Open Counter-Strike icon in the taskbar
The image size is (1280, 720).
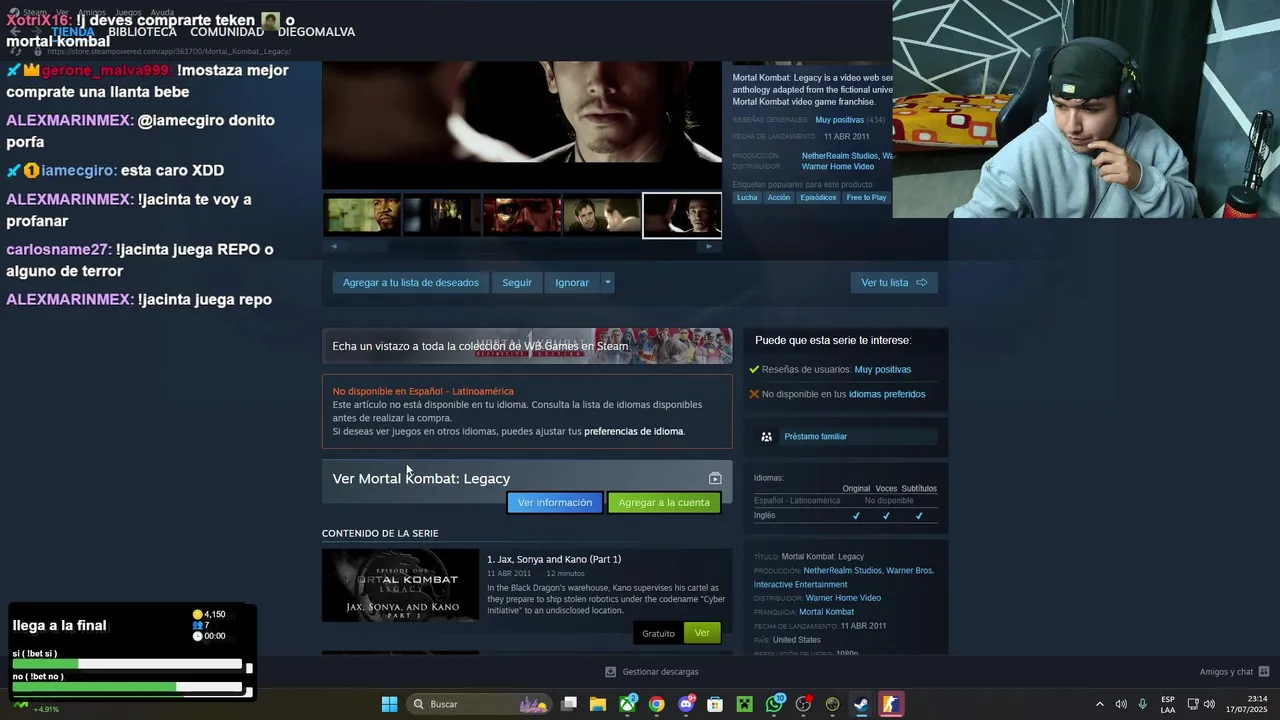coord(890,704)
